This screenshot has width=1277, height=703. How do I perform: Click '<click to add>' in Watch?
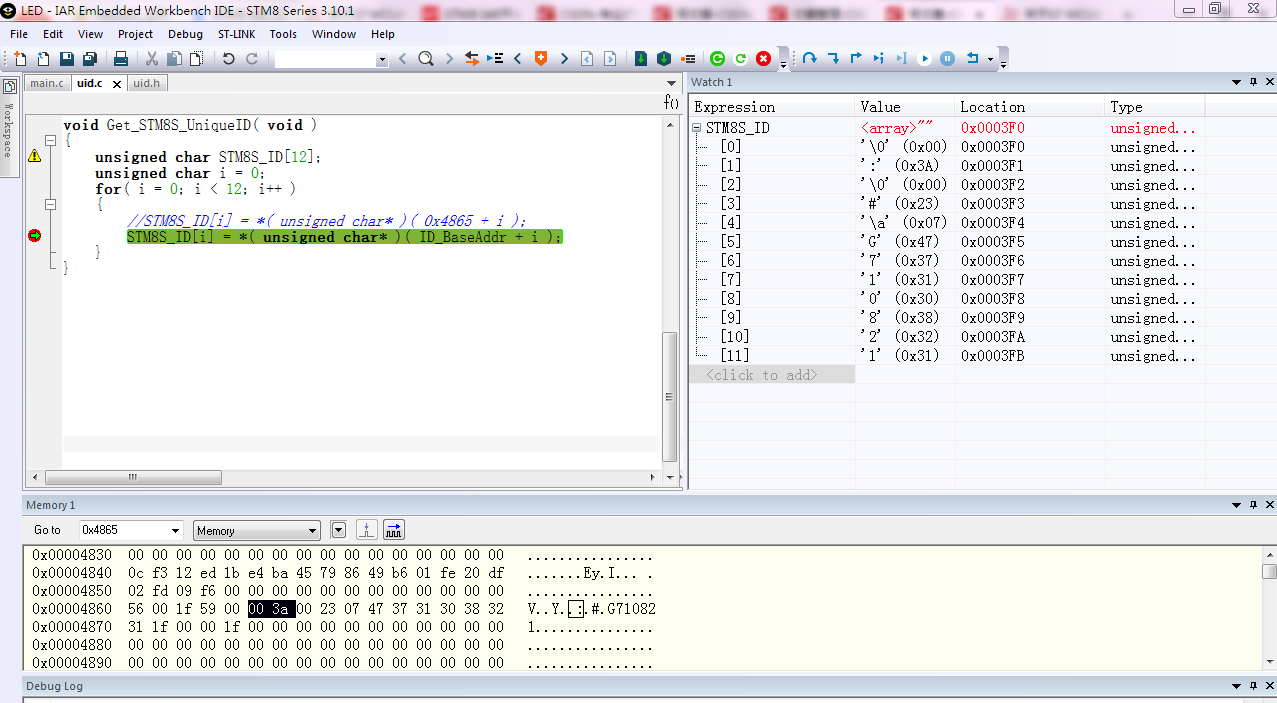pos(762,375)
